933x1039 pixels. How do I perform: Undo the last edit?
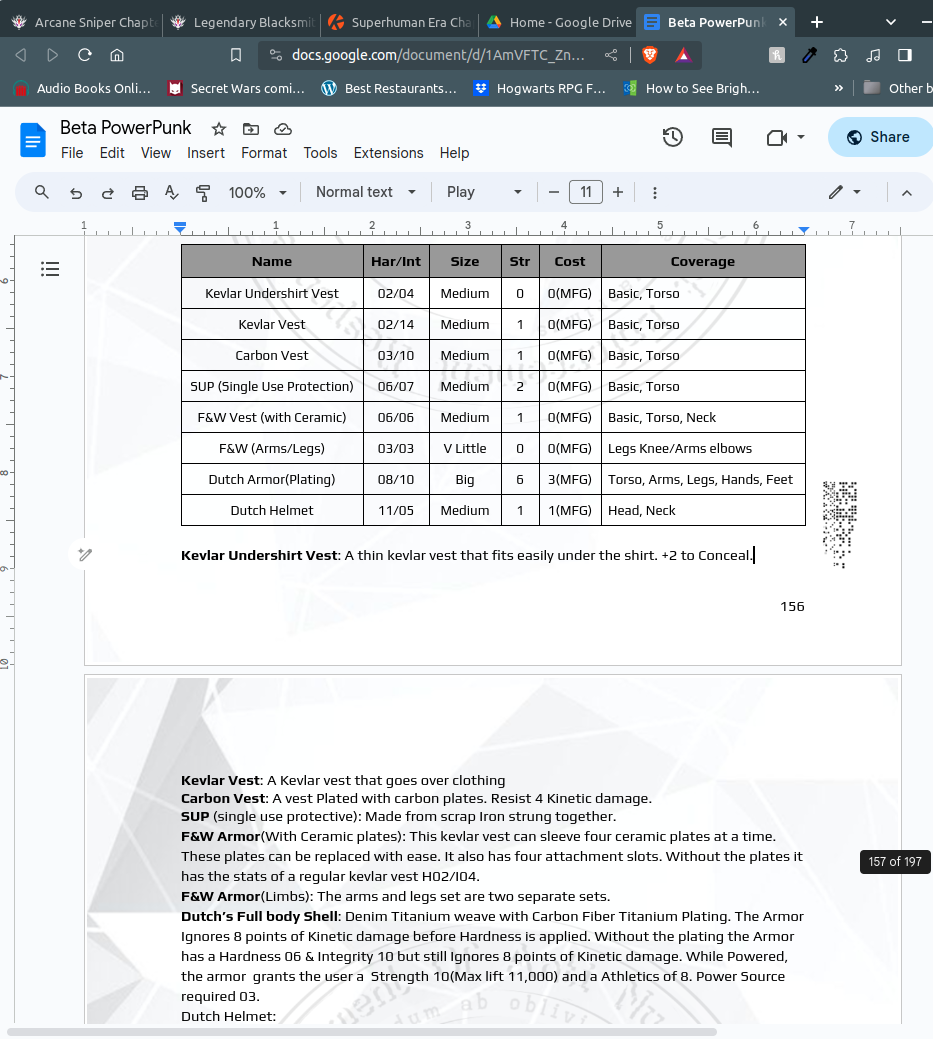pyautogui.click(x=76, y=193)
